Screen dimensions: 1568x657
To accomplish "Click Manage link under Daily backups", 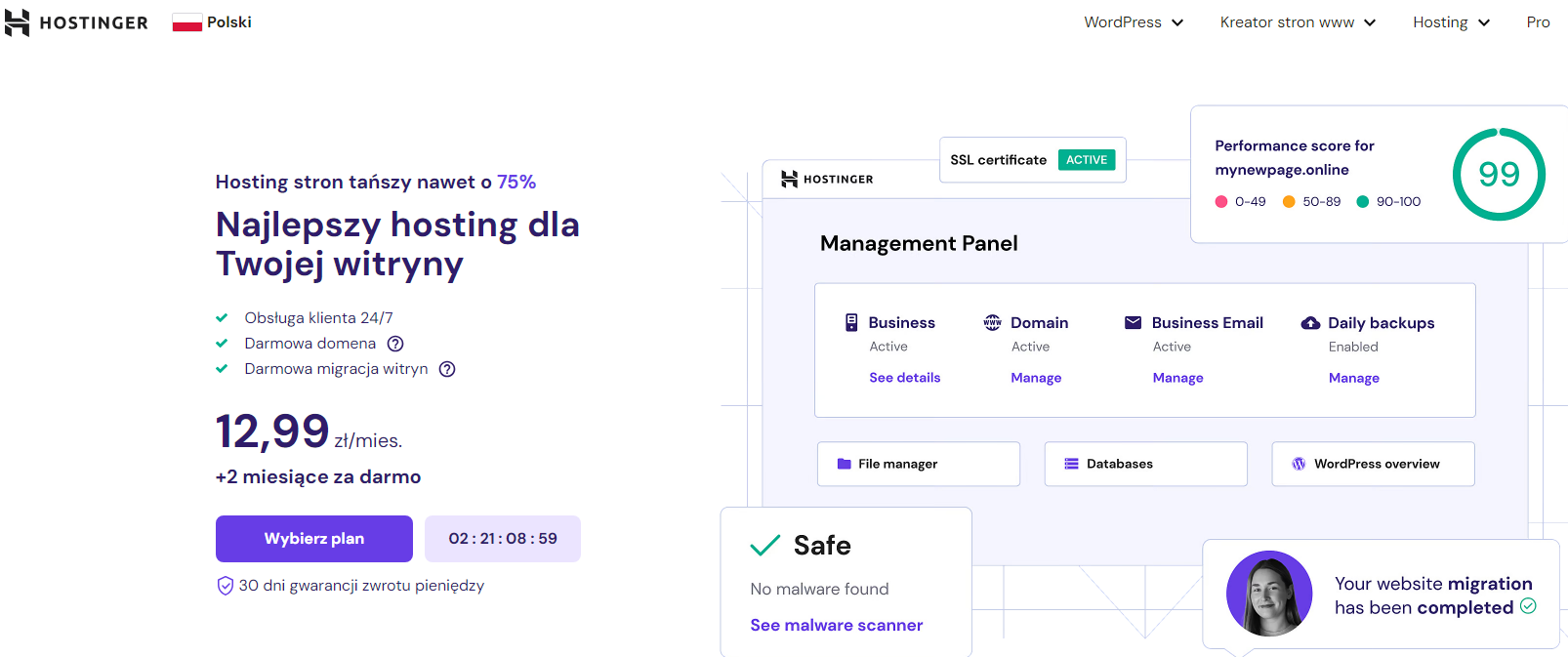I will coord(1353,378).
